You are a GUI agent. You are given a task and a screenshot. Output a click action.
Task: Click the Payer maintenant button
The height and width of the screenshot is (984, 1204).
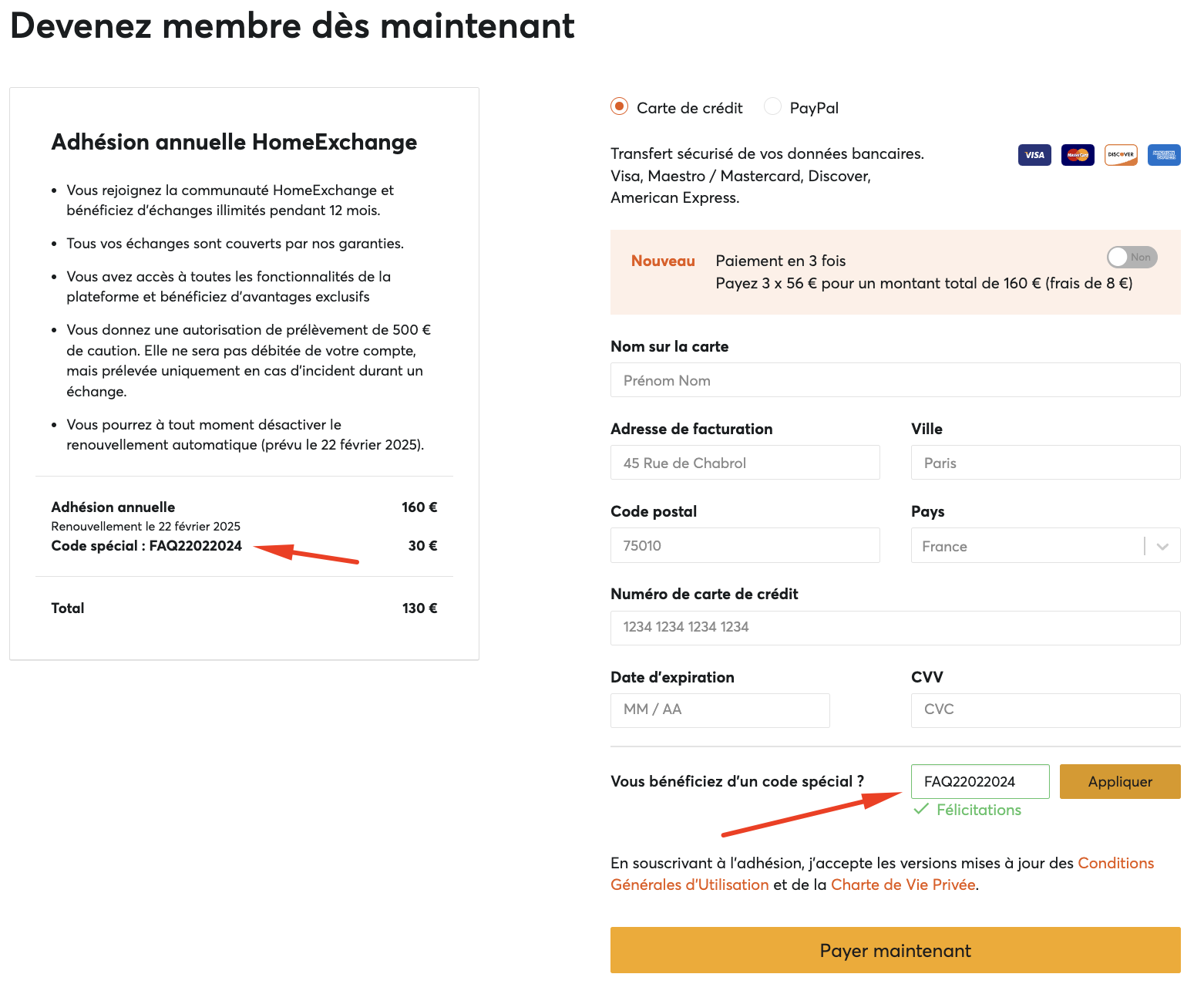click(895, 950)
